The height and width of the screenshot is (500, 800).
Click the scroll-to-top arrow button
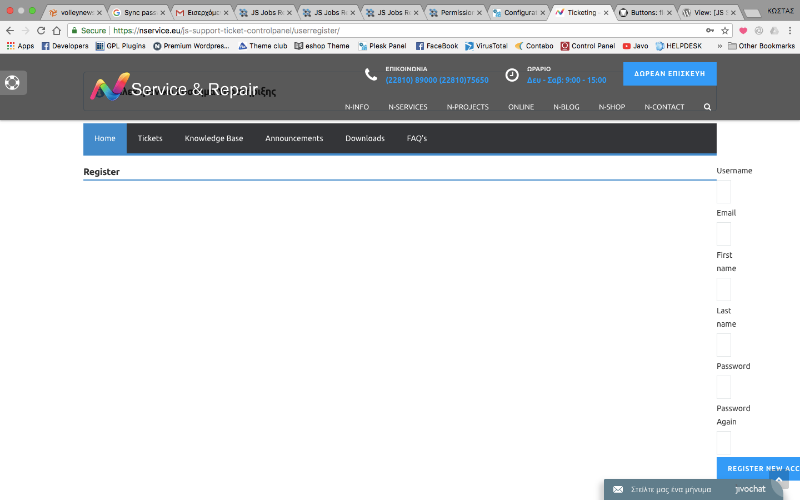(781, 481)
